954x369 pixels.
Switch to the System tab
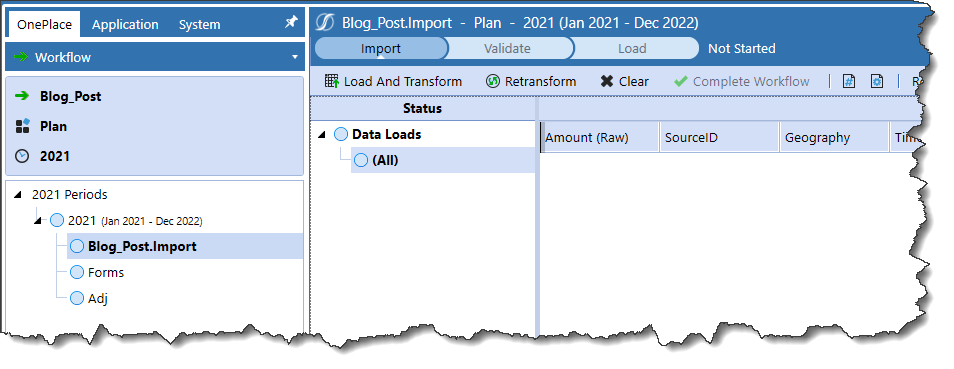[200, 24]
